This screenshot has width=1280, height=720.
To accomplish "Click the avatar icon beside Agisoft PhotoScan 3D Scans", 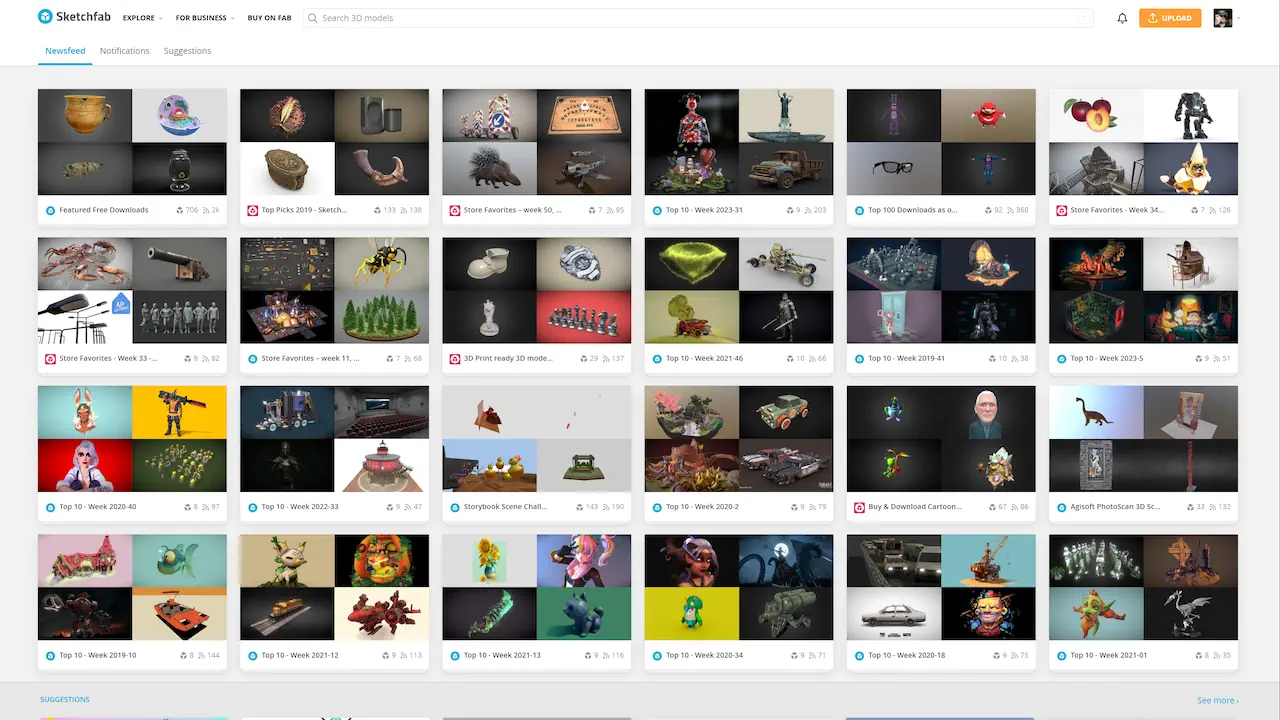I will 1061,507.
